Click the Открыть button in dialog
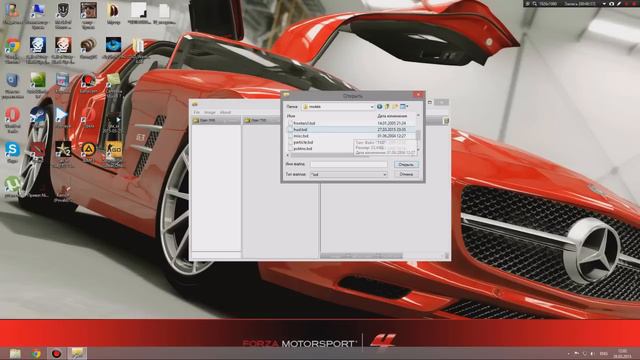This screenshot has width=640, height=360. [406, 164]
